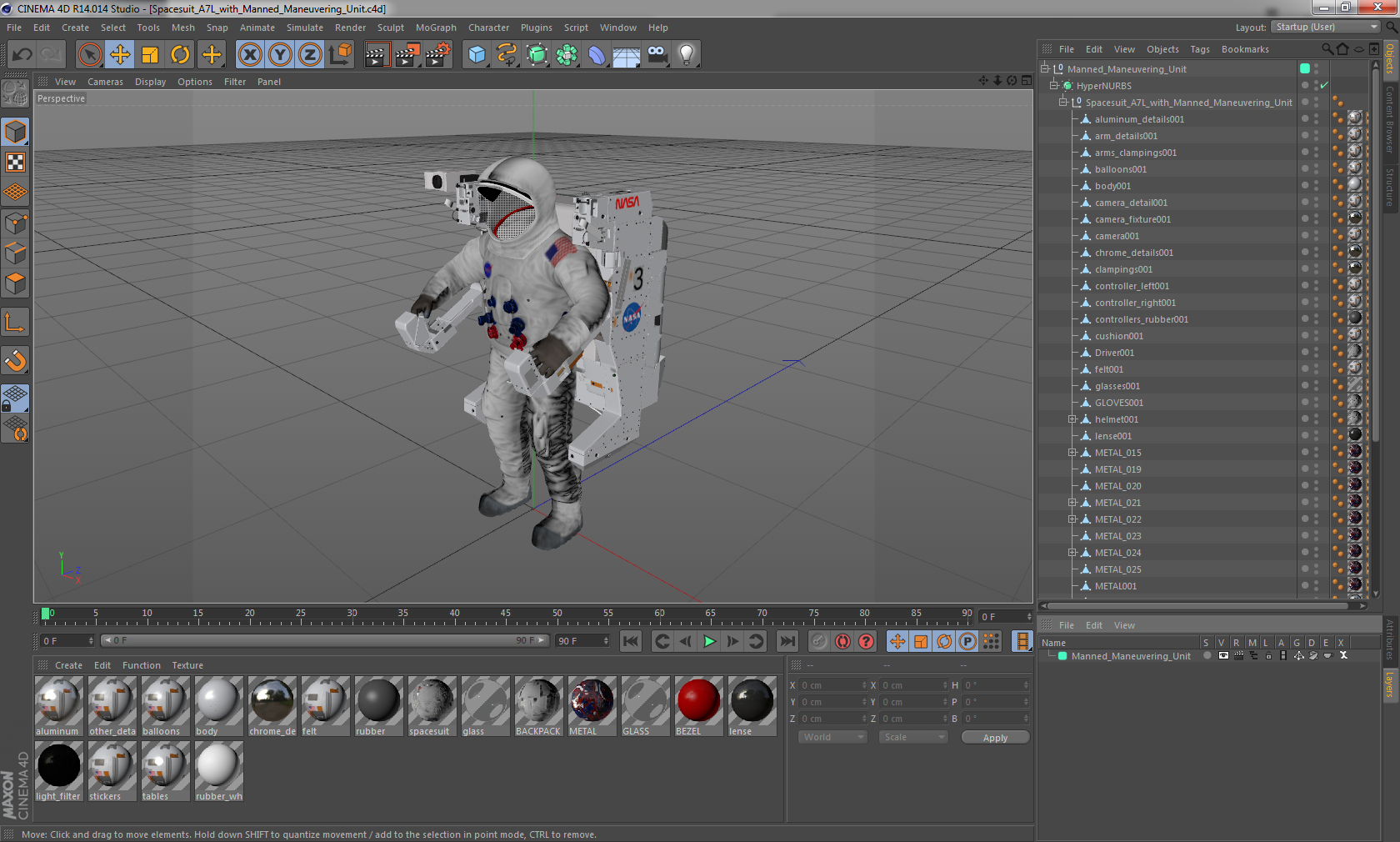Render to Picture Viewer icon
Screen dimensions: 1400x842
tap(407, 55)
